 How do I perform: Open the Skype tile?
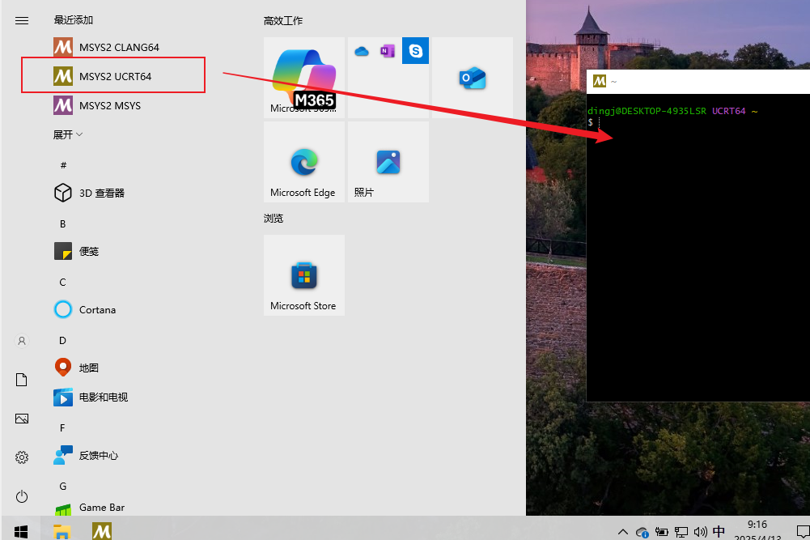tap(415, 51)
